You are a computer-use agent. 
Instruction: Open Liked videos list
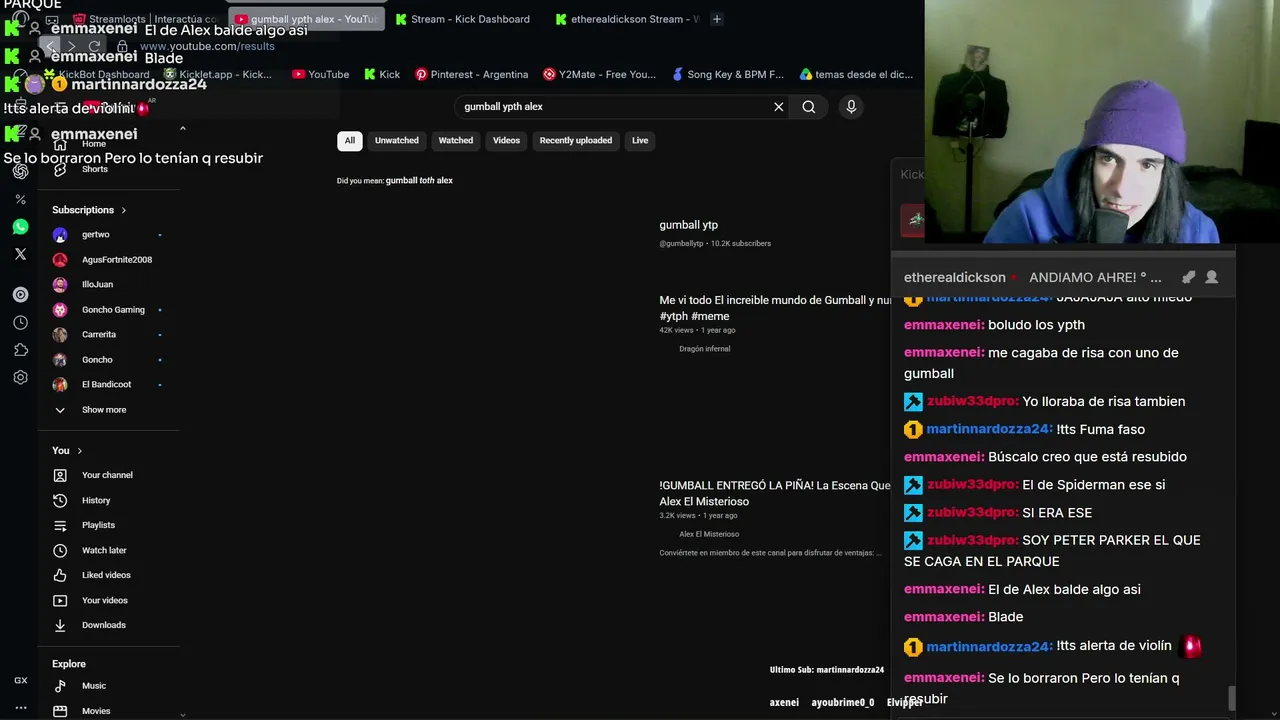click(x=106, y=575)
